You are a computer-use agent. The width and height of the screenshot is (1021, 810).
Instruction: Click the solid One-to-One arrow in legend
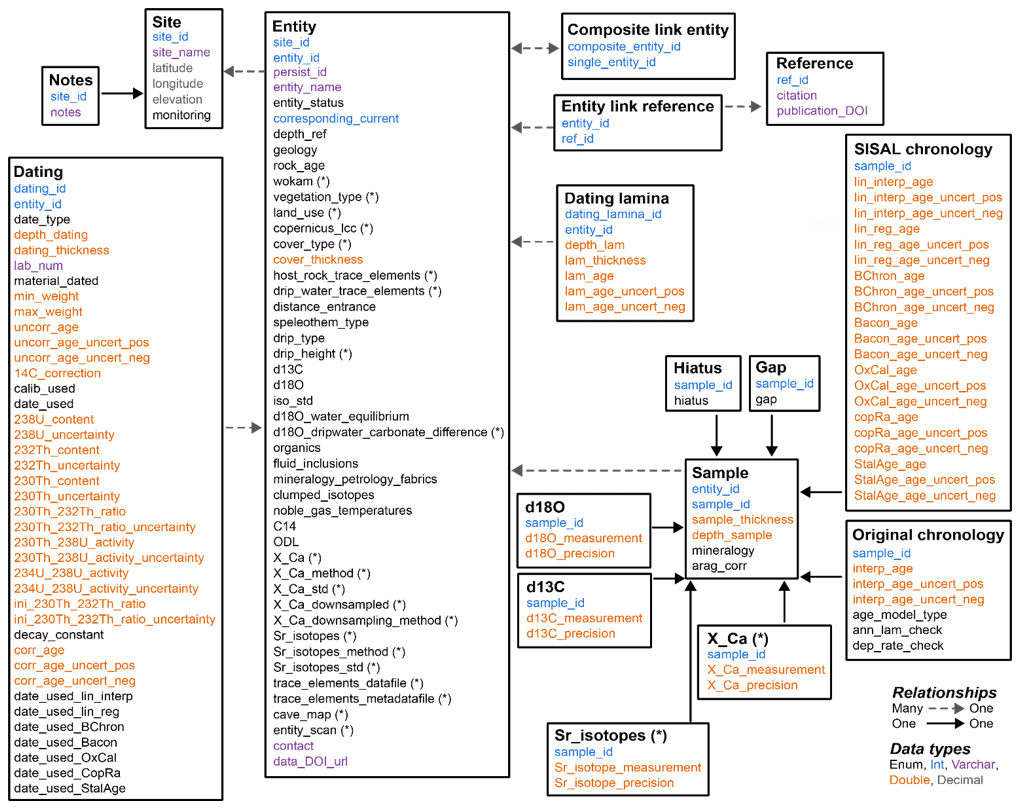946,723
